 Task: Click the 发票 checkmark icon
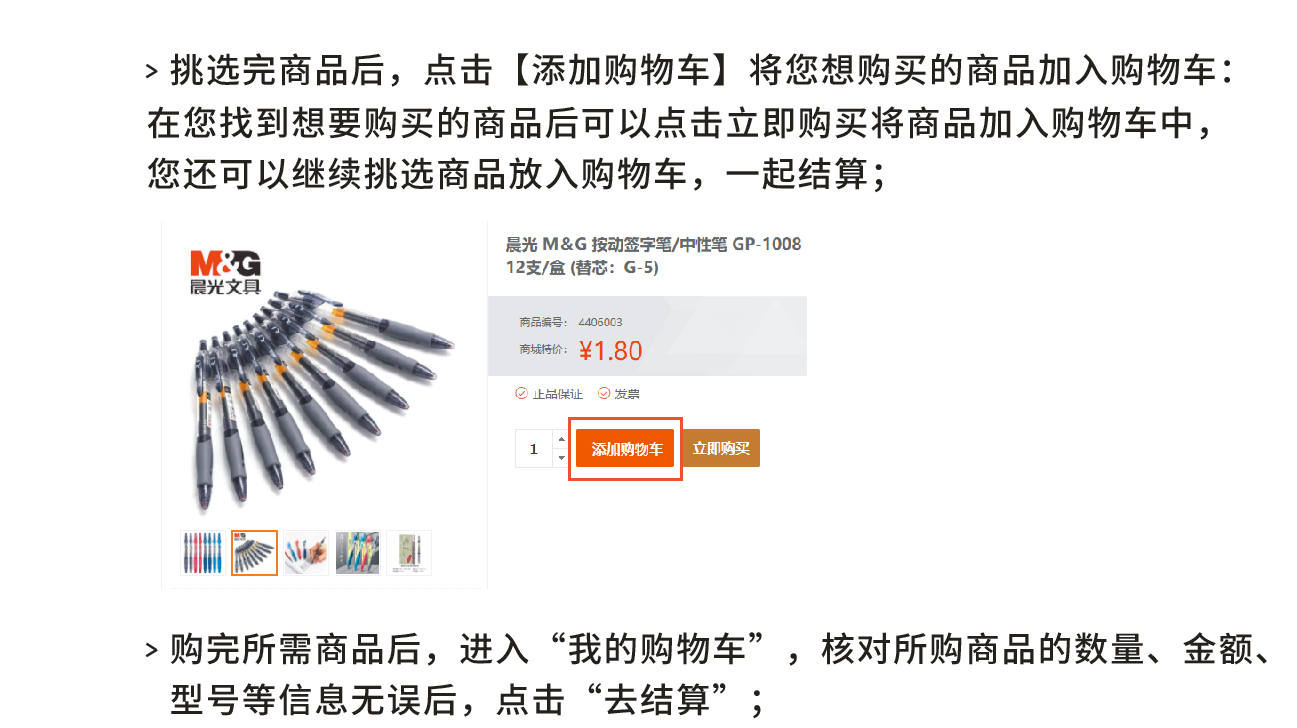coord(604,394)
